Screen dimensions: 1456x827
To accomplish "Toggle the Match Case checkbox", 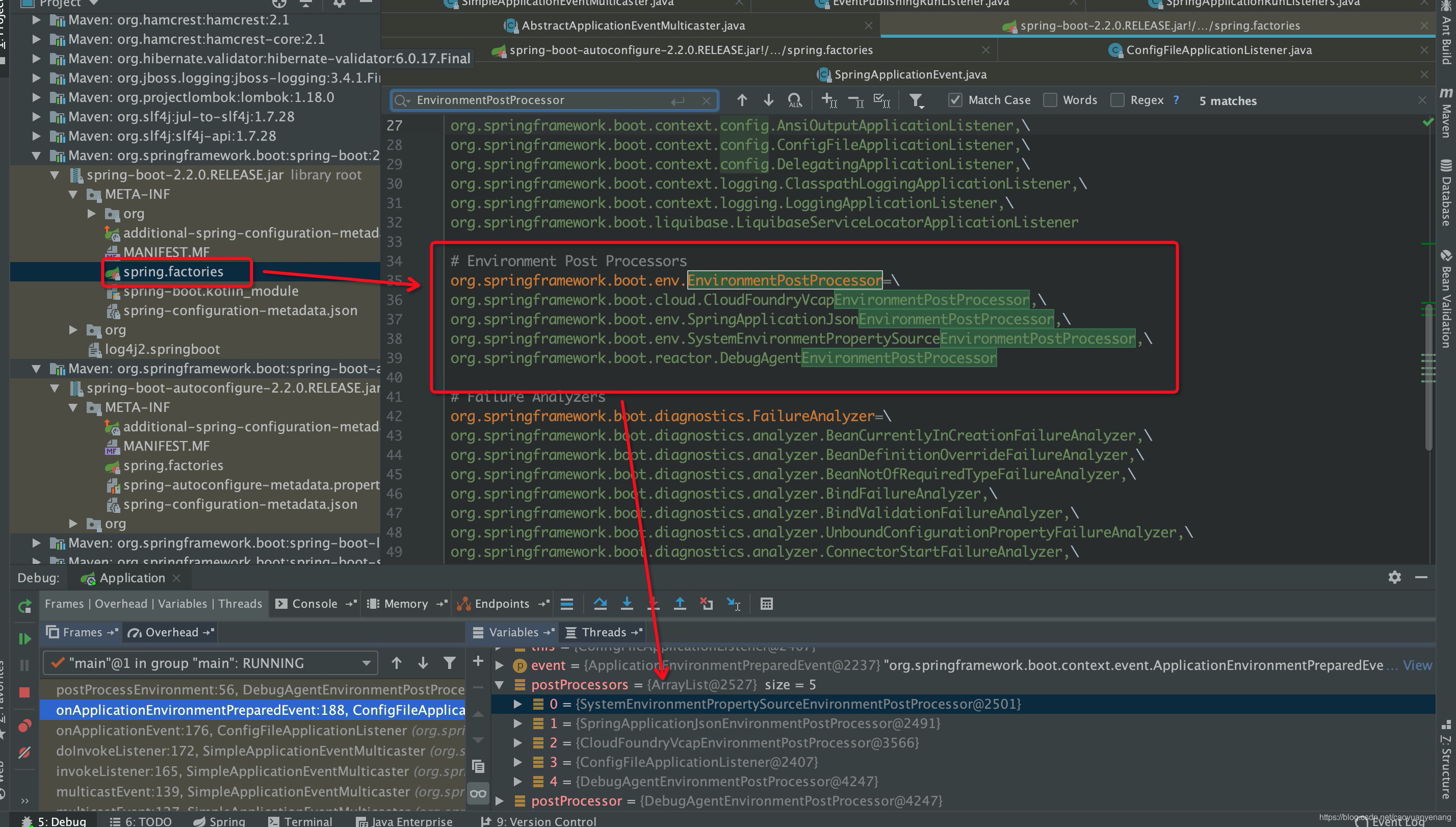I will point(955,100).
